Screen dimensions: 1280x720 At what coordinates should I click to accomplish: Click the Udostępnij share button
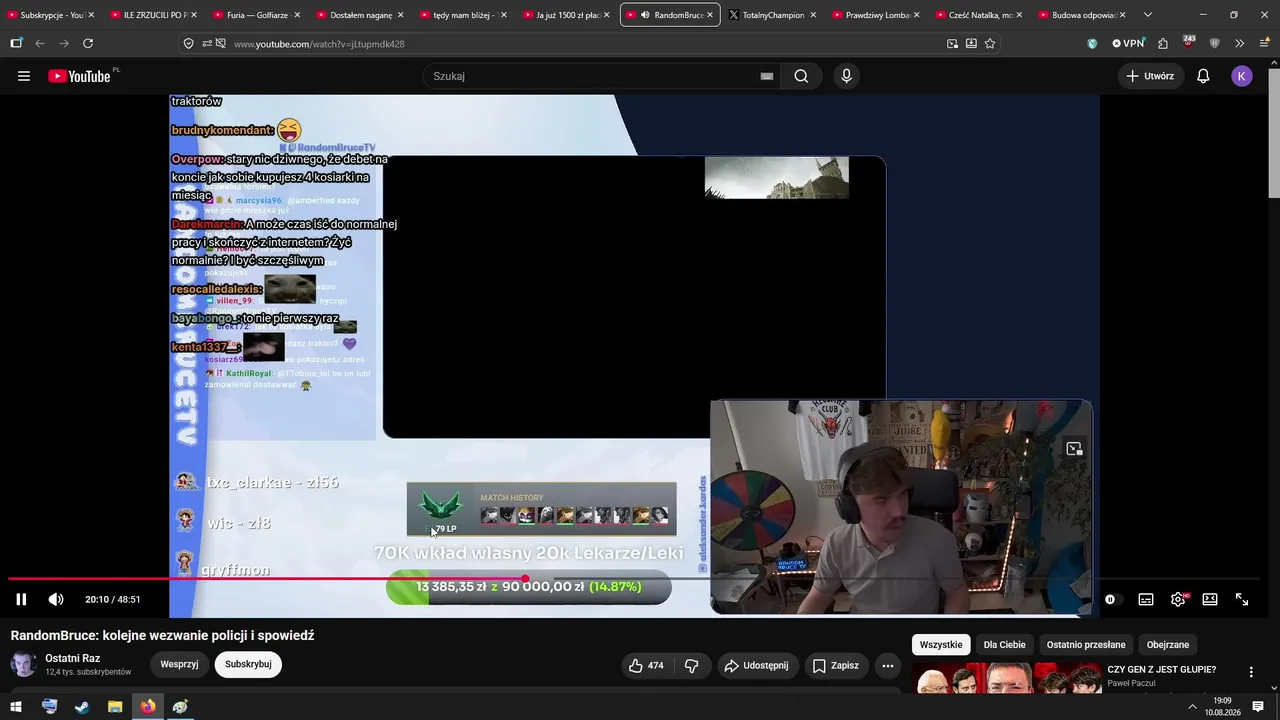click(757, 665)
